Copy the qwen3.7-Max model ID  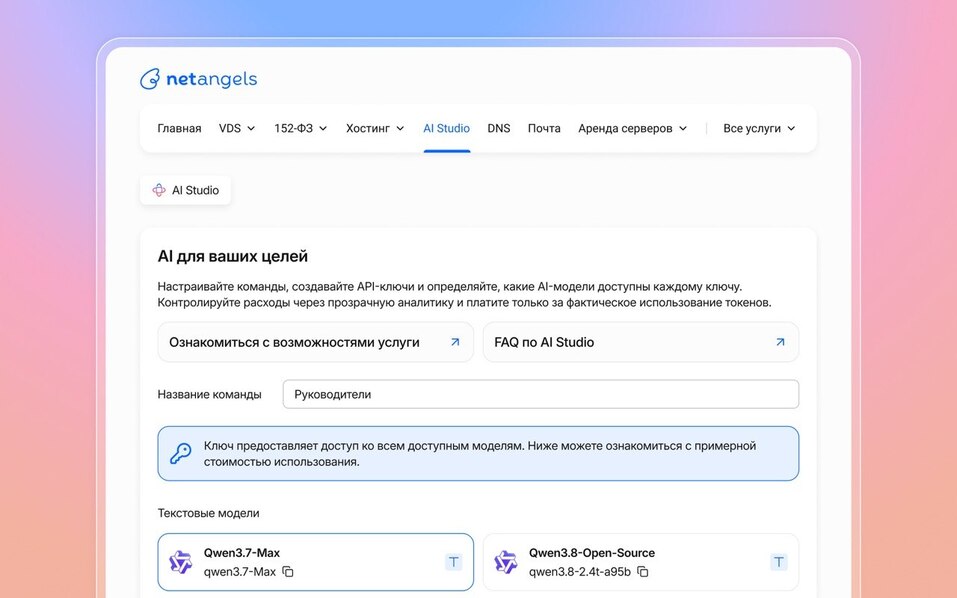(287, 572)
